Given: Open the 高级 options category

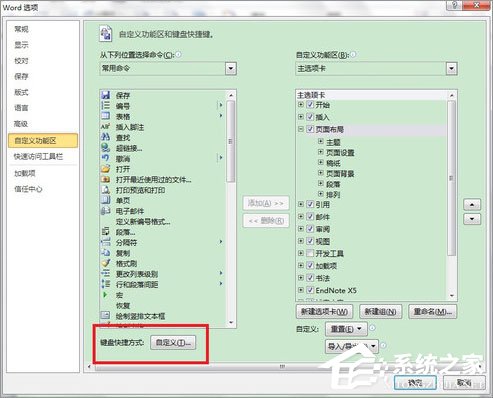Looking at the screenshot, I should point(21,124).
